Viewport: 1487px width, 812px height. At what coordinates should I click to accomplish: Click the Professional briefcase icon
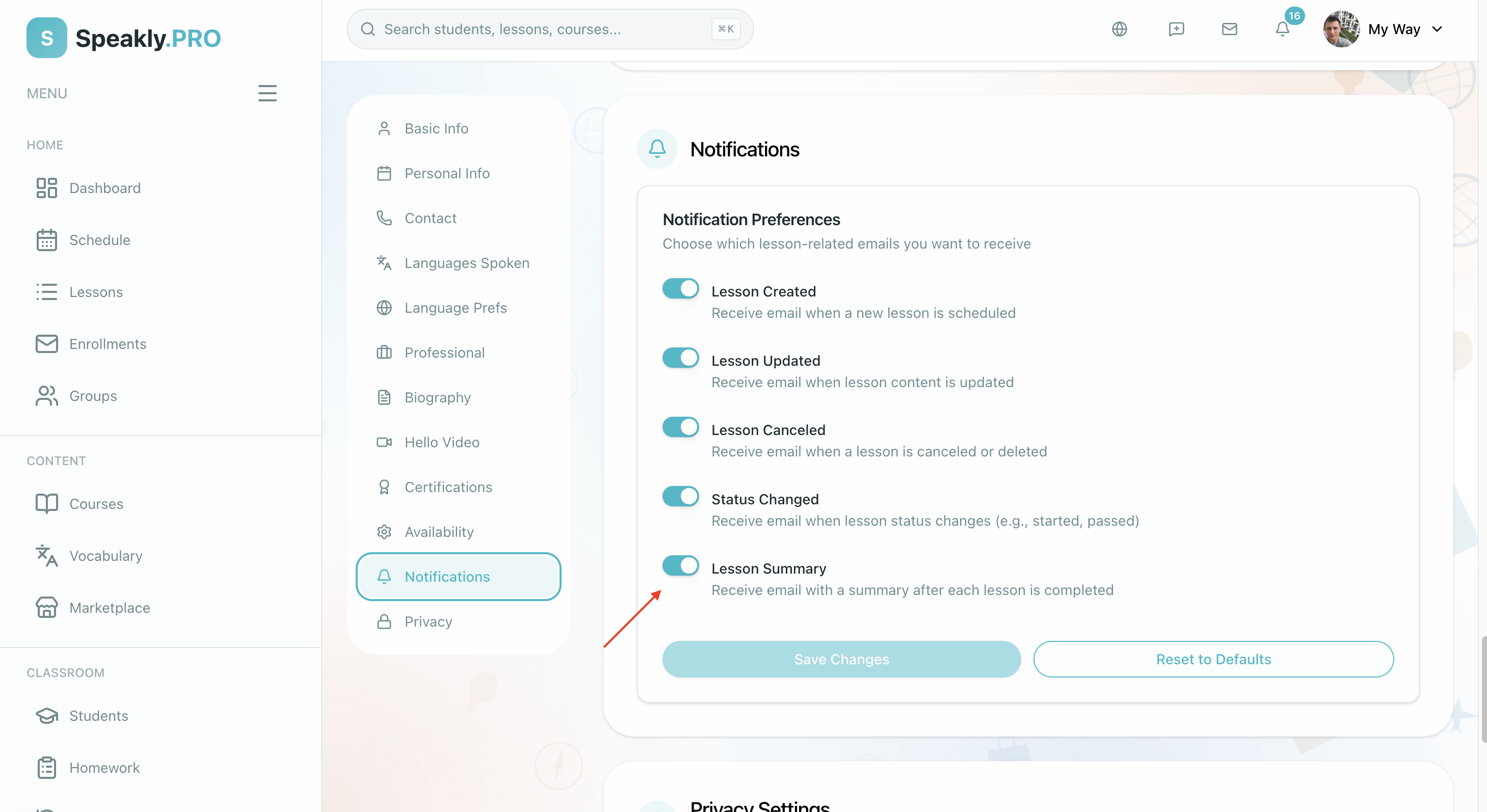(x=384, y=353)
